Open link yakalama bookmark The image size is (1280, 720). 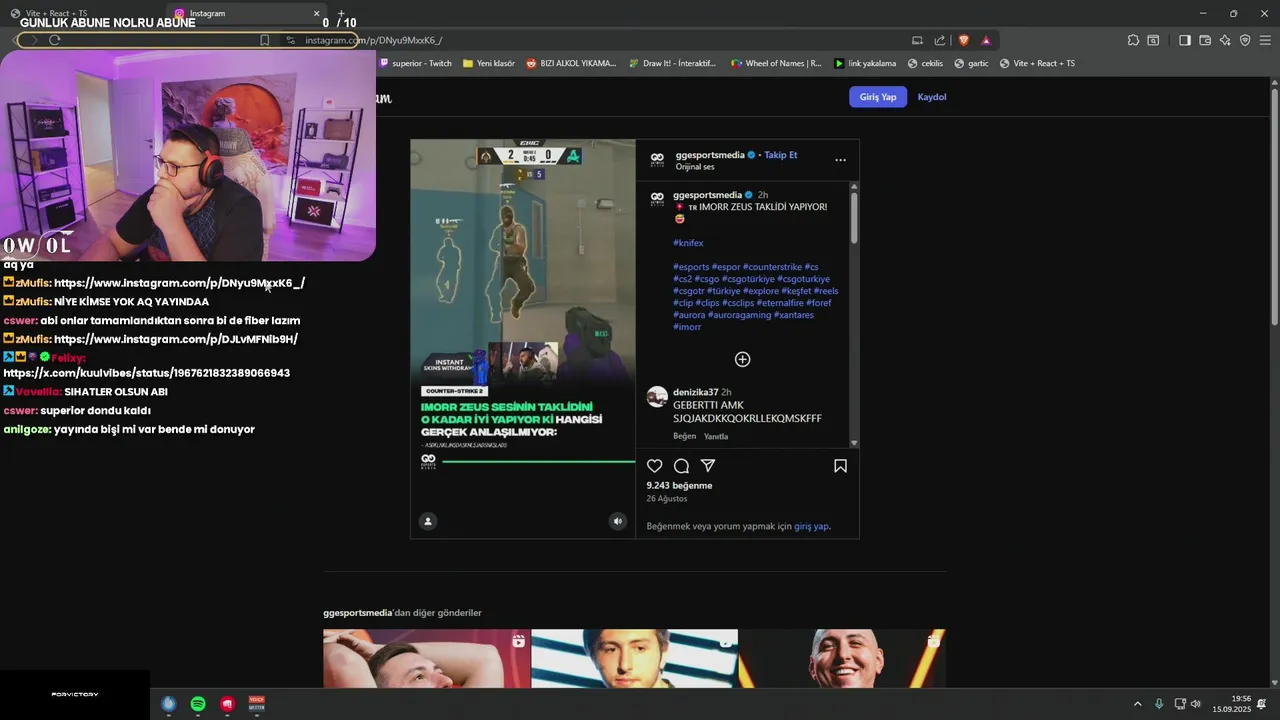point(865,63)
